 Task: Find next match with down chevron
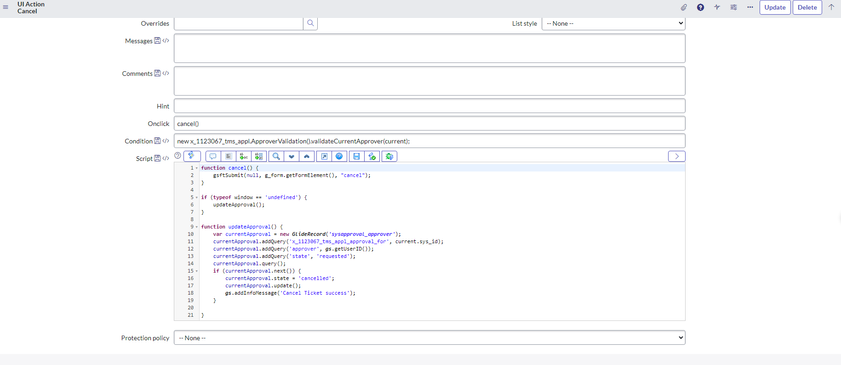[x=292, y=157]
